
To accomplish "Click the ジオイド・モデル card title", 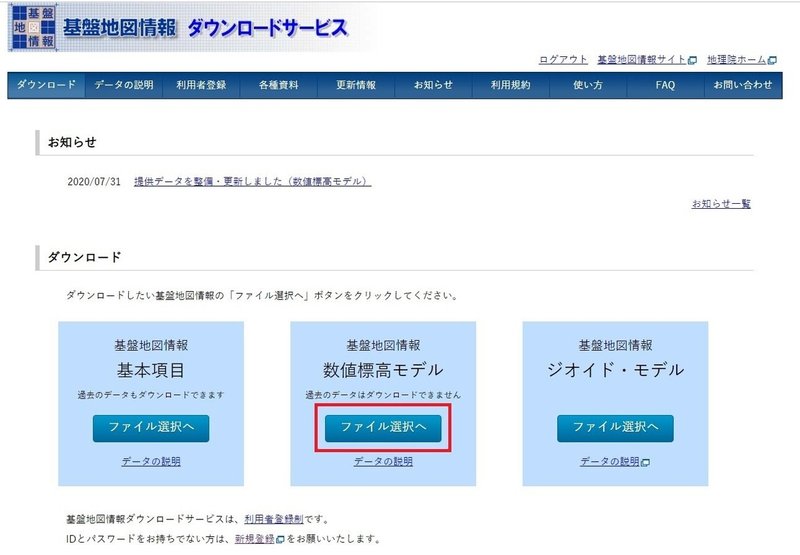I will point(615,370).
